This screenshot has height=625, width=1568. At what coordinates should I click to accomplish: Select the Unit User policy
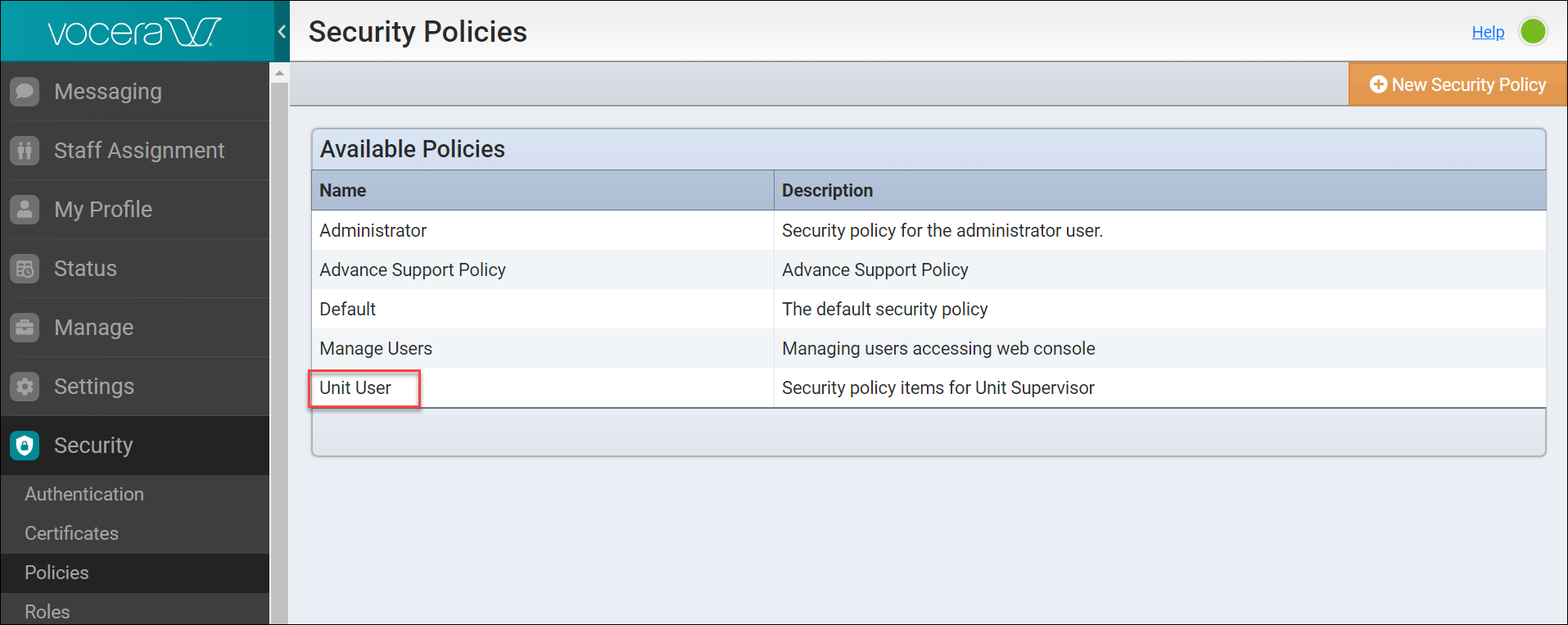(x=354, y=387)
